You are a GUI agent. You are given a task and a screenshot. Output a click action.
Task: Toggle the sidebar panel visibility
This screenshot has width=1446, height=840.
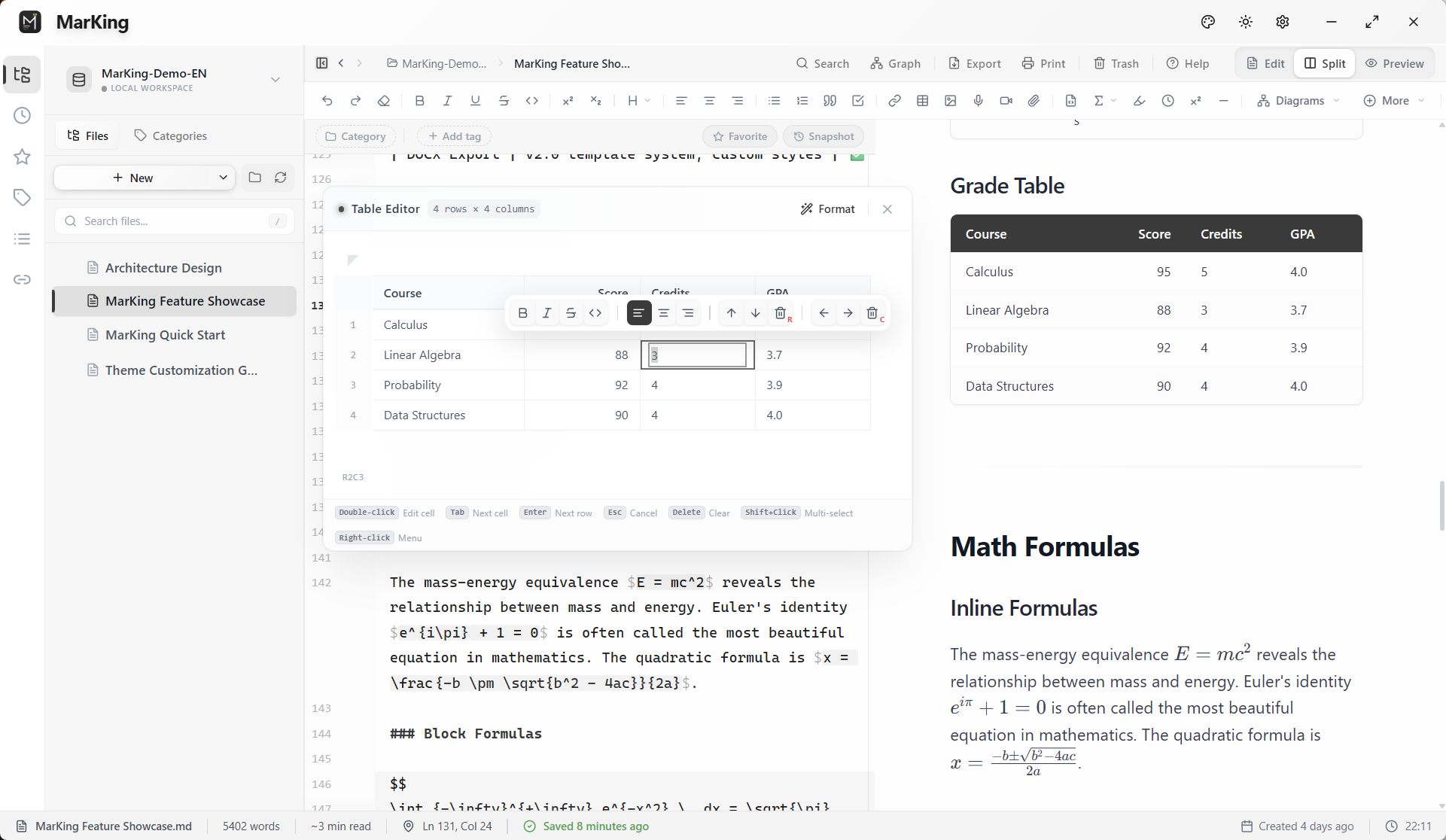[322, 63]
